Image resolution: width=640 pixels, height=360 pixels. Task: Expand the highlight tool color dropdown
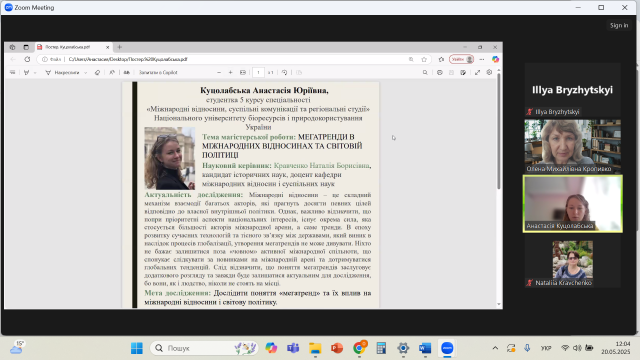35,73
